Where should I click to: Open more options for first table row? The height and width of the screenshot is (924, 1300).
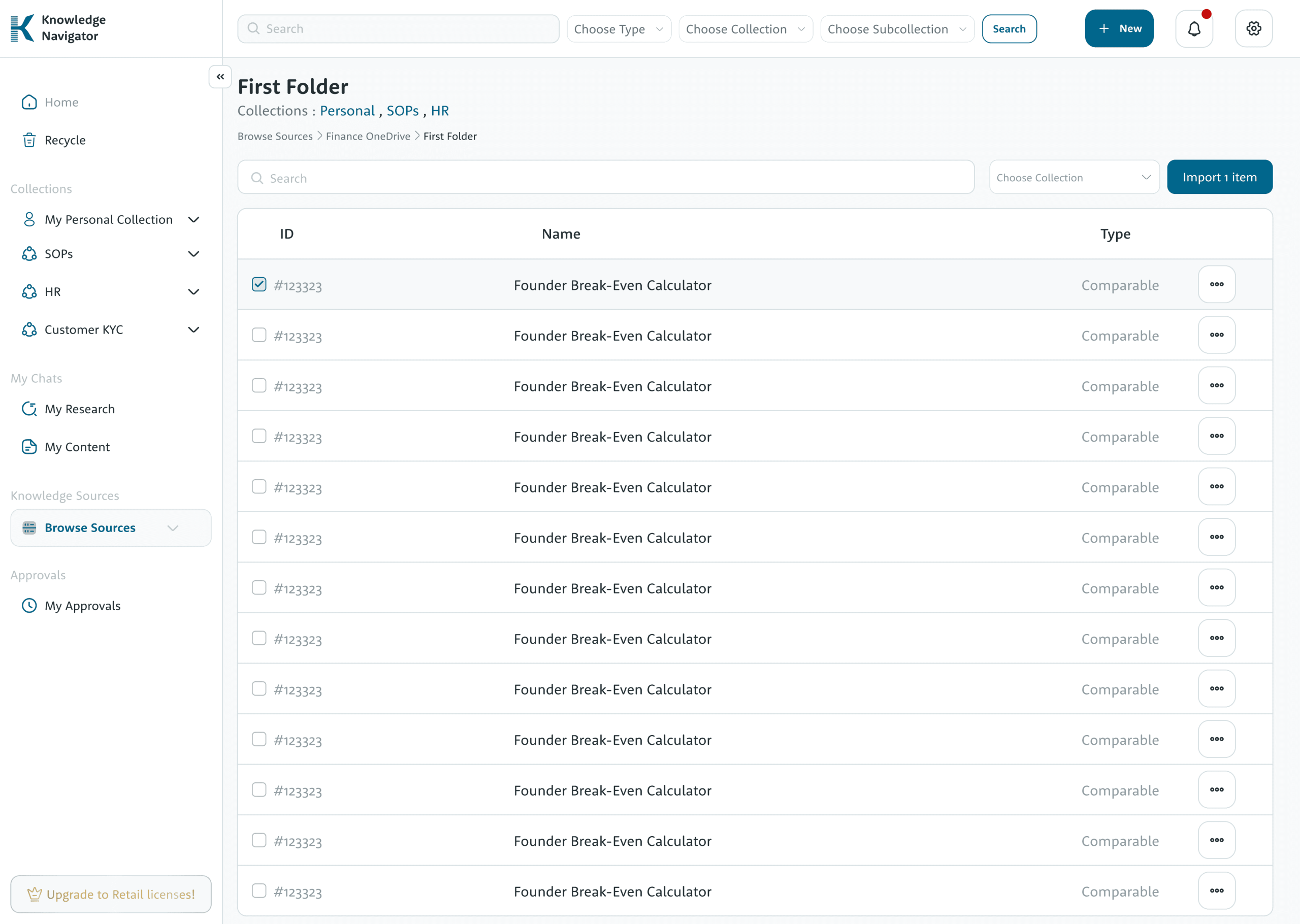click(x=1216, y=284)
